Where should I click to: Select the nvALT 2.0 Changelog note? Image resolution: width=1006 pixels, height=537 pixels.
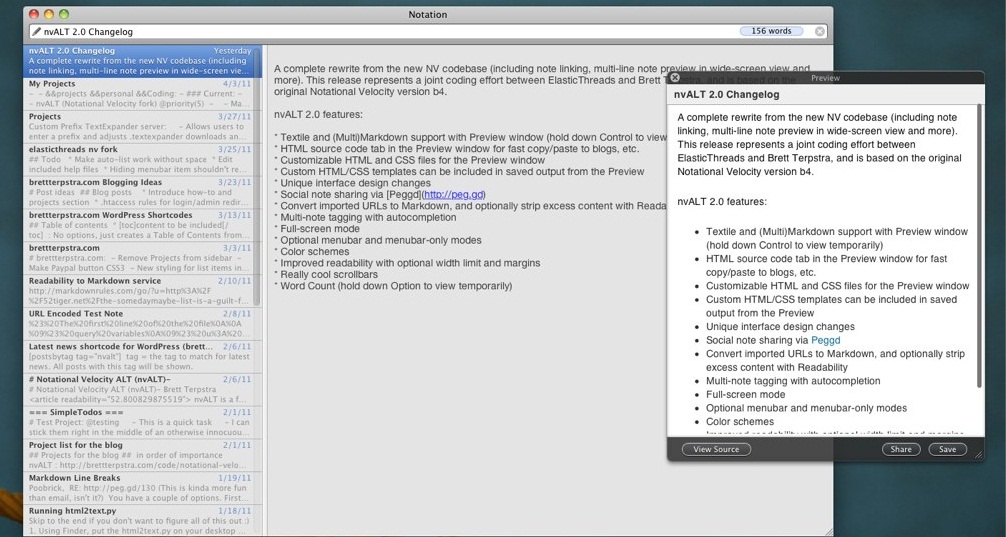141,61
